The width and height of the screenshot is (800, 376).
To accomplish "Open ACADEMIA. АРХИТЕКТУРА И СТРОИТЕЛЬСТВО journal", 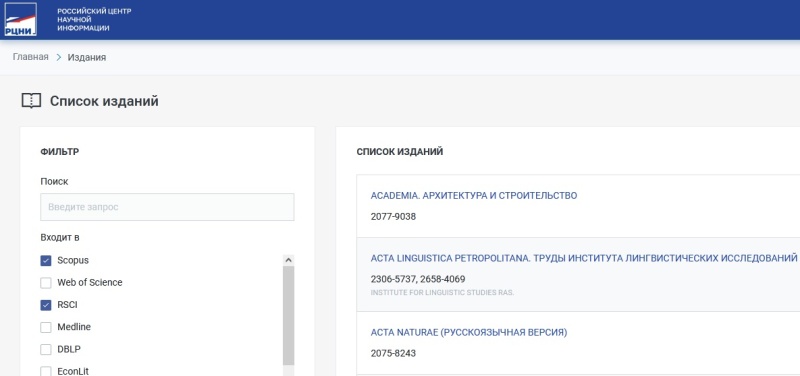I will pyautogui.click(x=473, y=196).
